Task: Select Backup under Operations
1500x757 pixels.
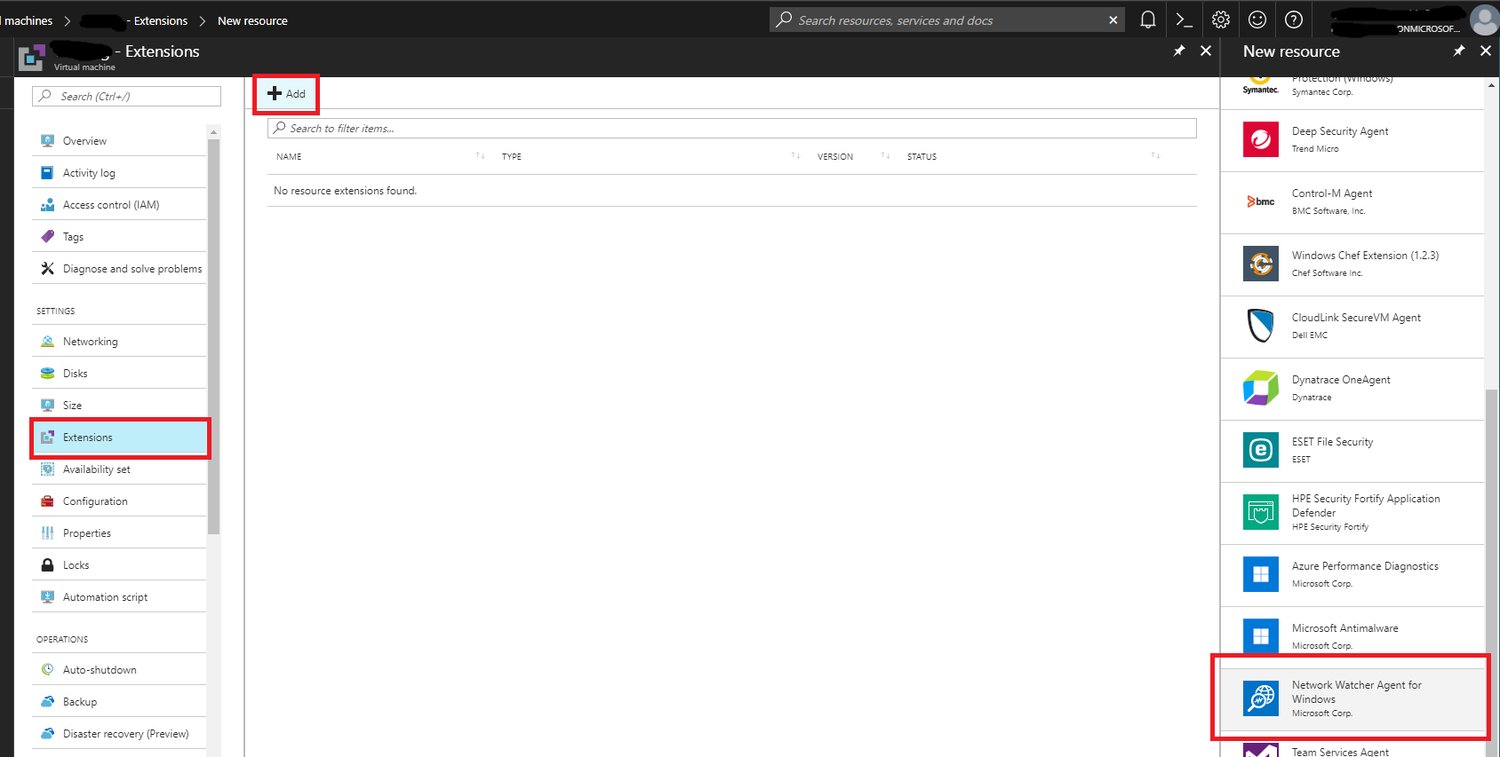Action: coord(79,701)
